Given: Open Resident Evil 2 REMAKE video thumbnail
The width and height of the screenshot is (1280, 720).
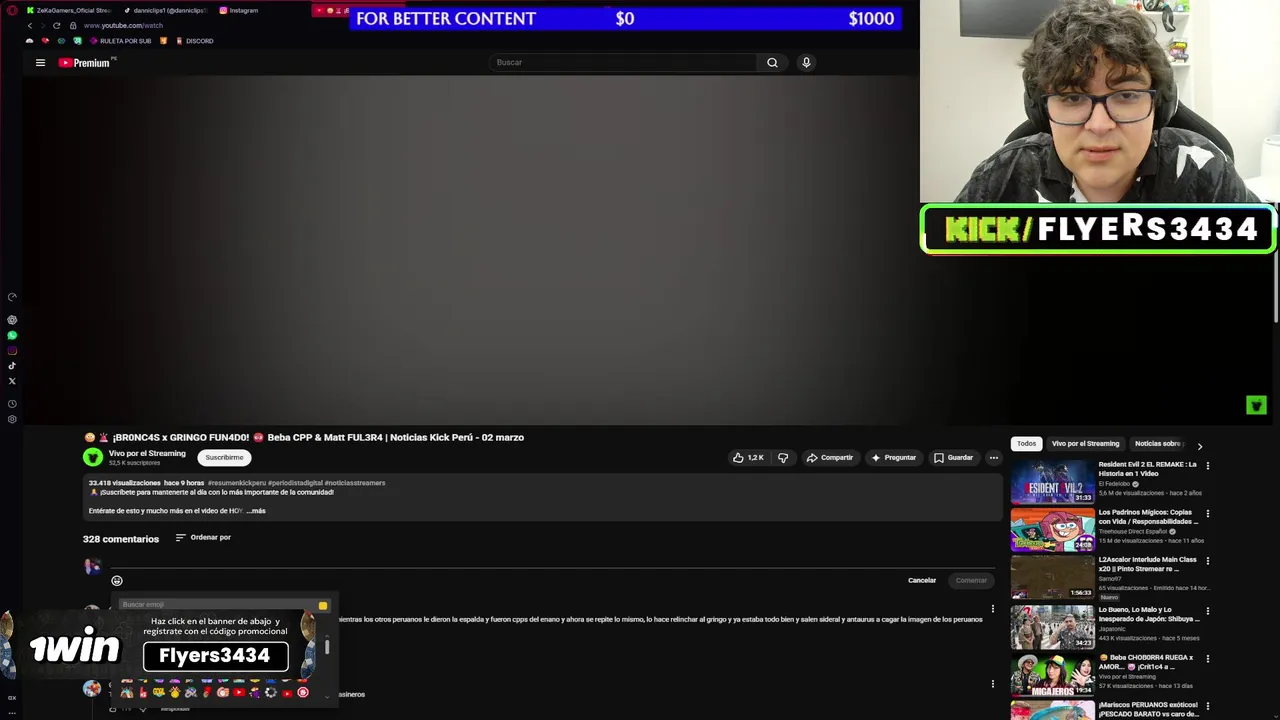Looking at the screenshot, I should coord(1052,482).
